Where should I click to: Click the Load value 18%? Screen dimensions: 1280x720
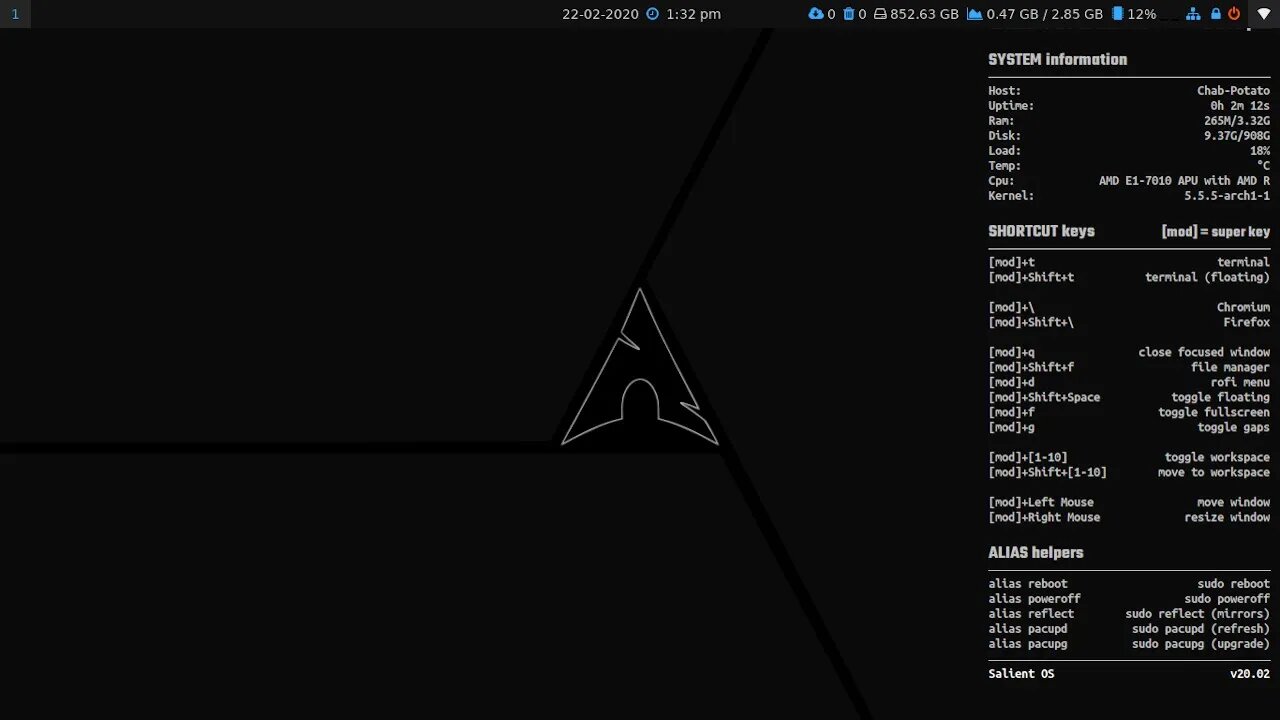click(1260, 151)
